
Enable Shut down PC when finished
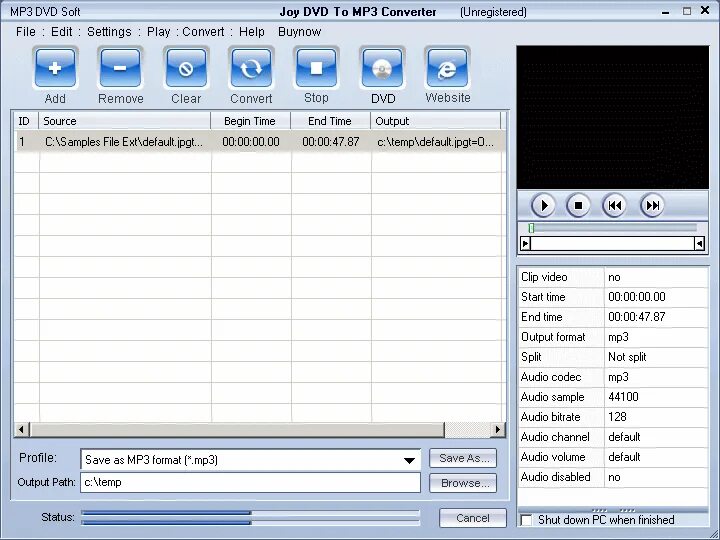click(527, 520)
